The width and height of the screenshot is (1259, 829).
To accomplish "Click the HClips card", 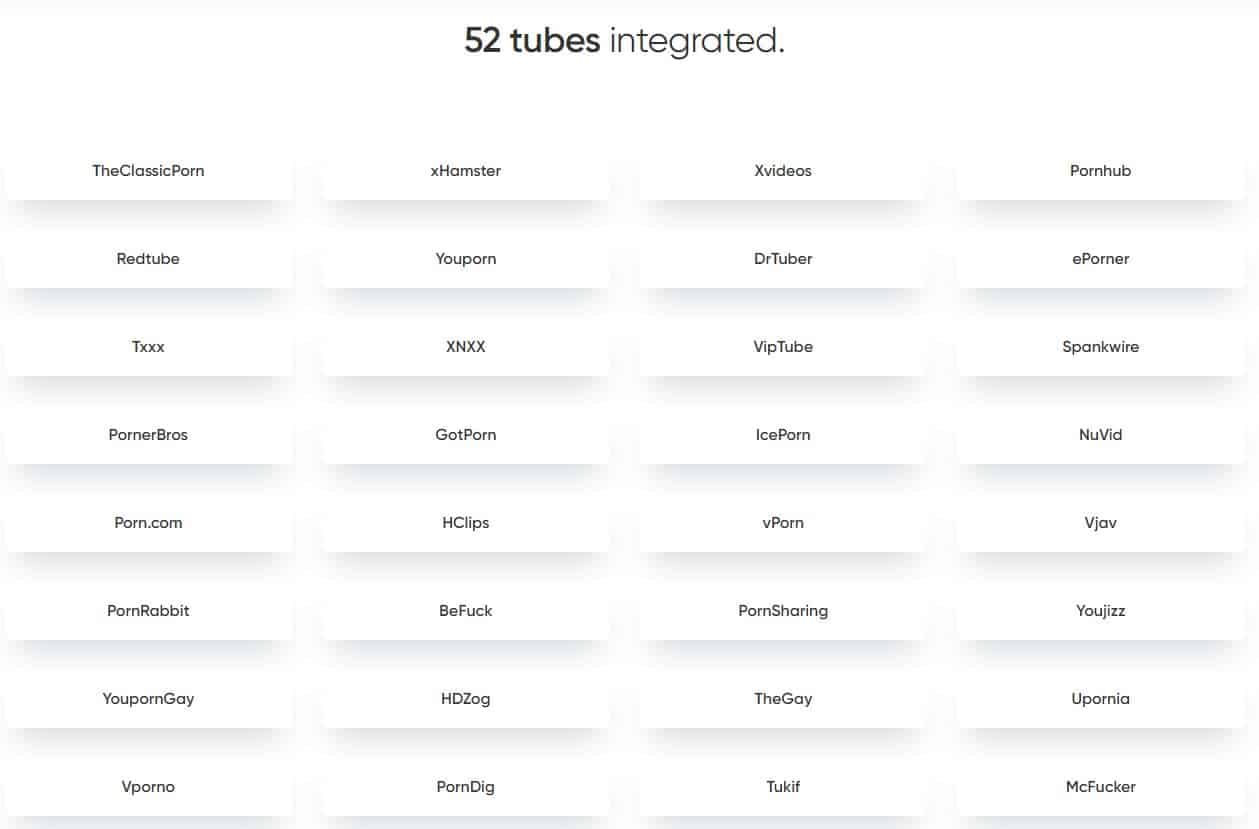I will [466, 523].
